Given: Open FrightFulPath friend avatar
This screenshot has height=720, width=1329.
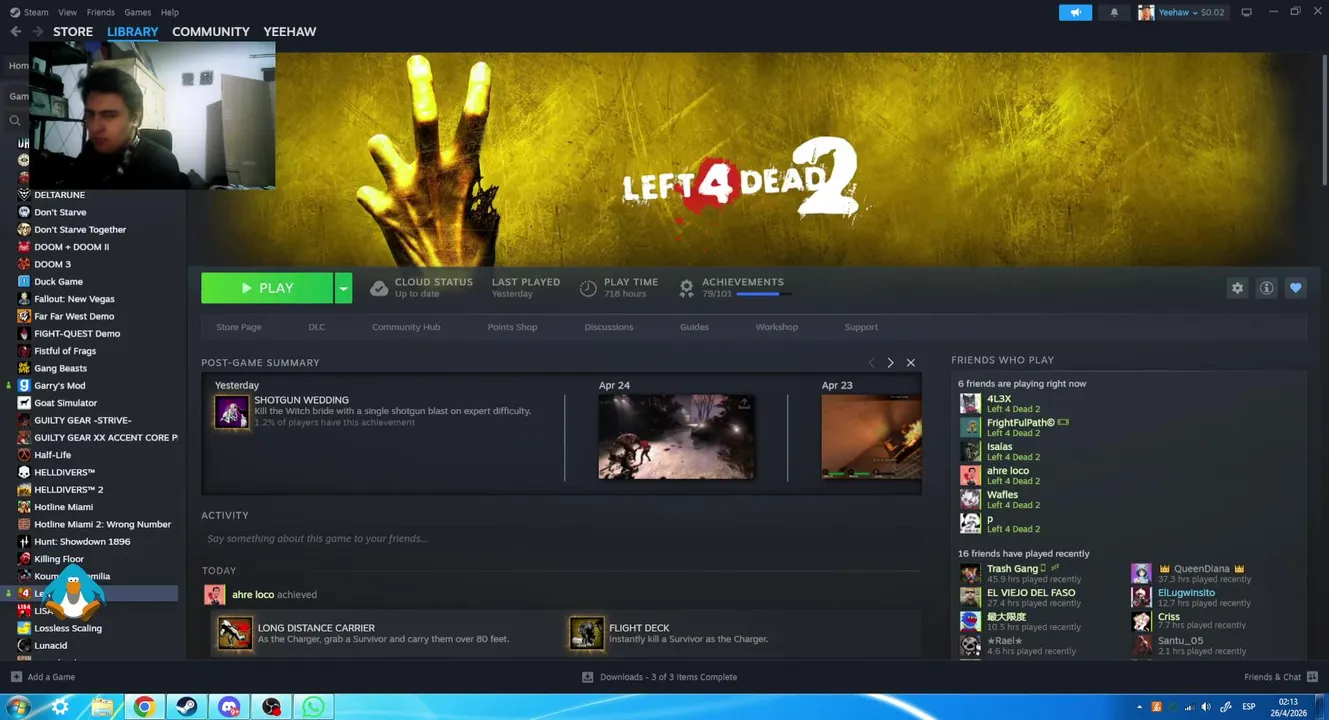Looking at the screenshot, I should click(970, 427).
